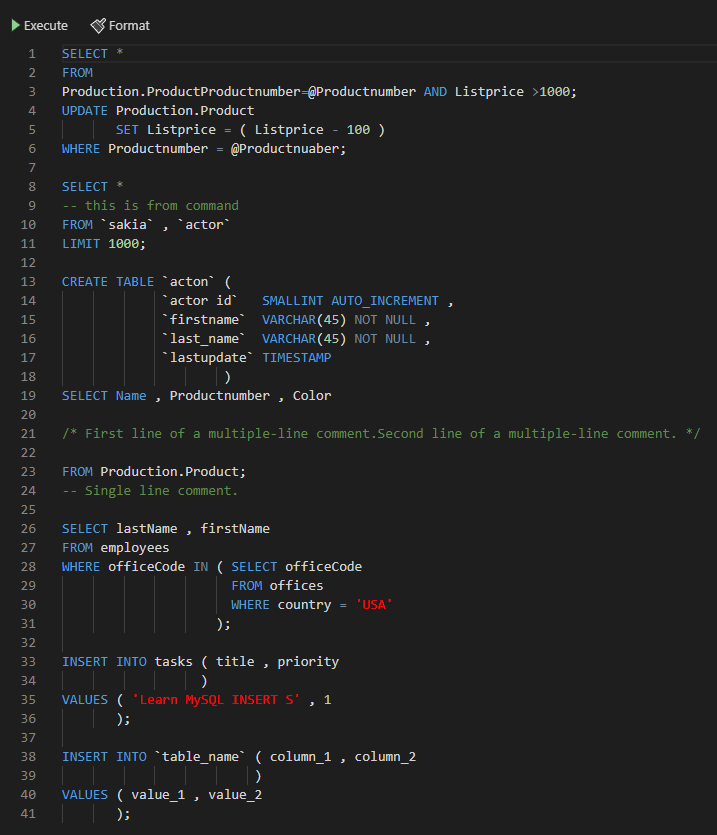Click the Format brush icon
The image size is (717, 835).
[x=98, y=26]
